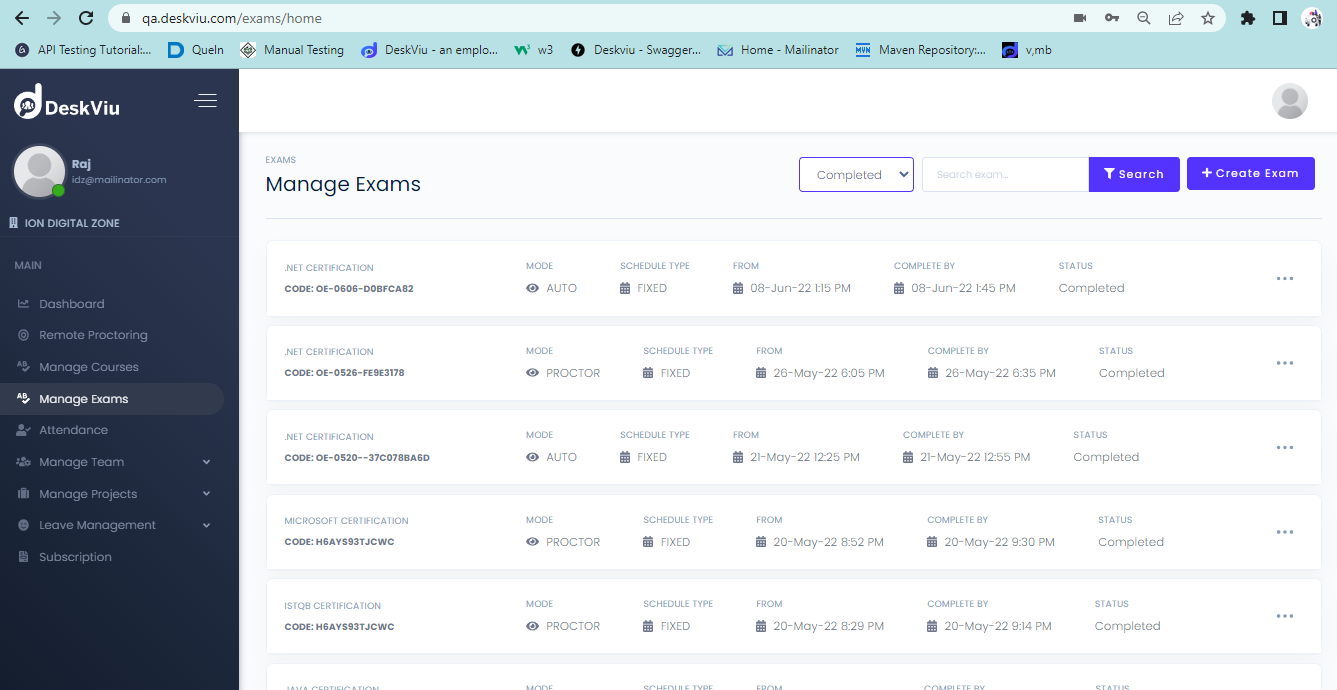Viewport: 1337px width, 690px height.
Task: Click eye icon for Microsoft Certification exam
Action: click(533, 542)
